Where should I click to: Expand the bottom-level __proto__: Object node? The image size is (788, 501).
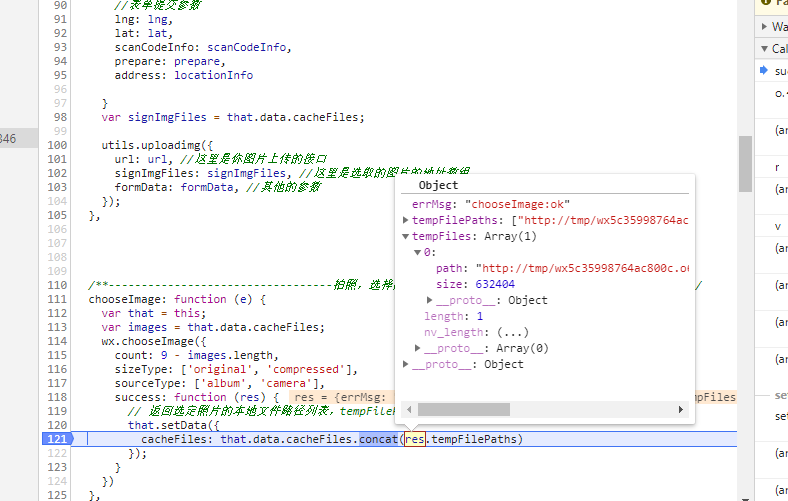pyautogui.click(x=406, y=364)
